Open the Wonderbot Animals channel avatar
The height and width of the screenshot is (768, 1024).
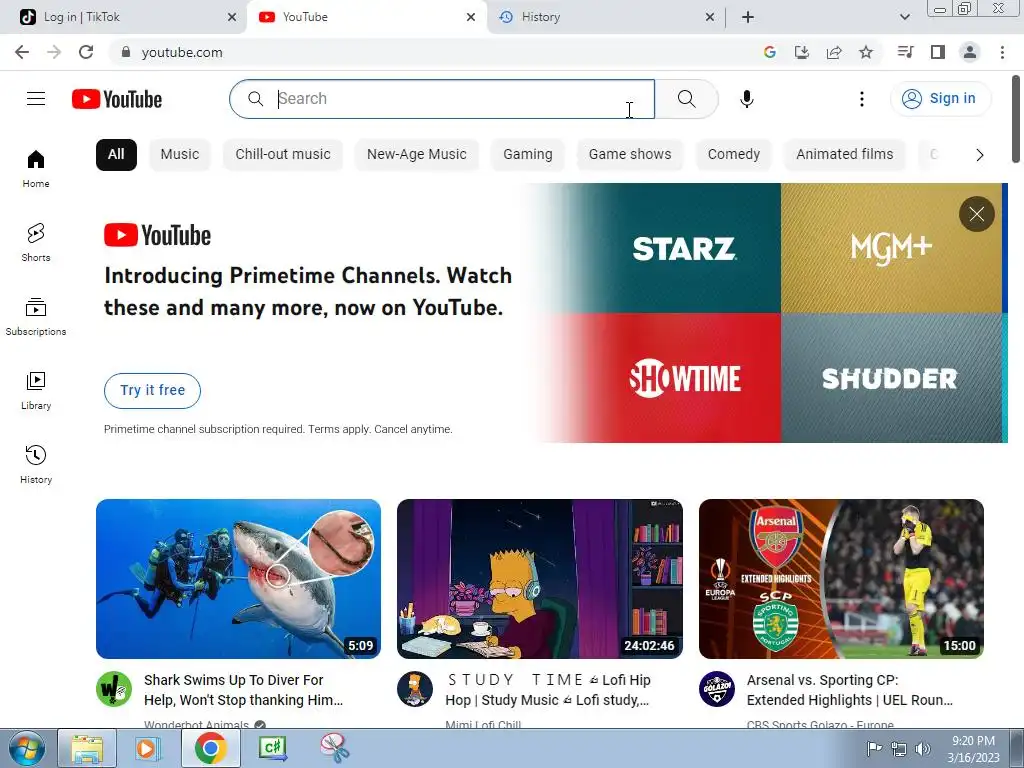pyautogui.click(x=114, y=689)
